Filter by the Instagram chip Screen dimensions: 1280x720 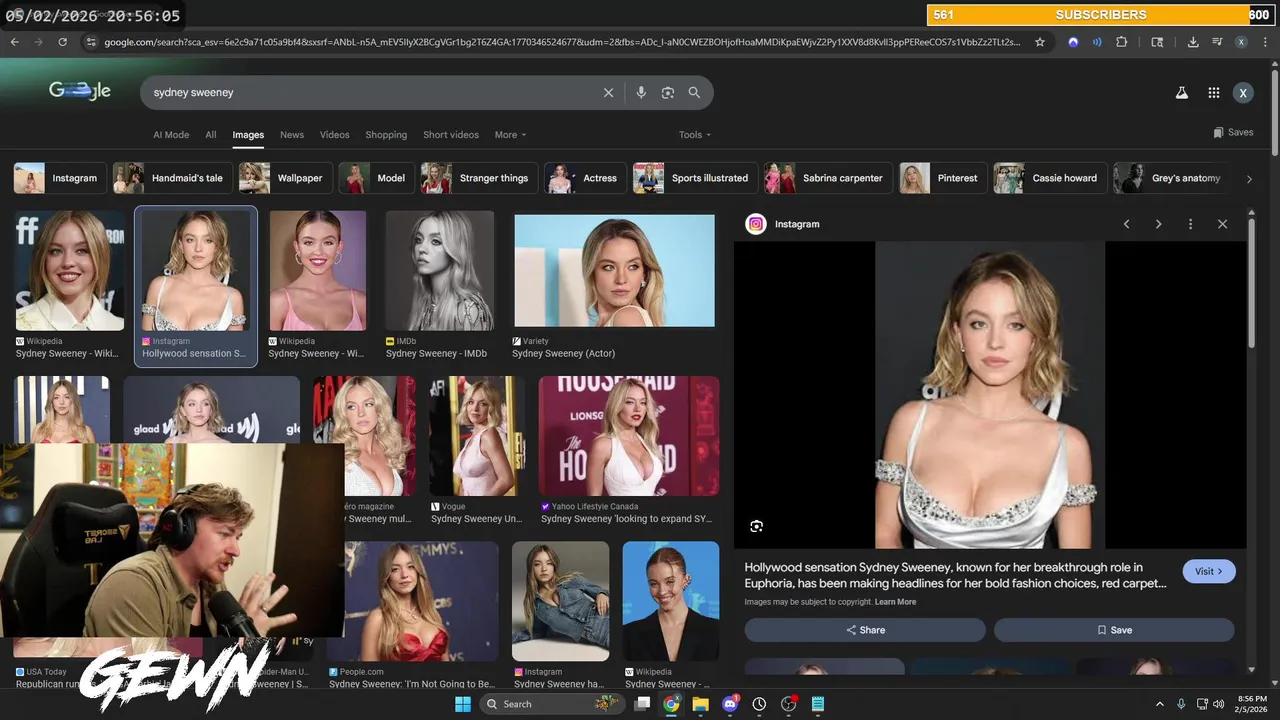[x=59, y=178]
